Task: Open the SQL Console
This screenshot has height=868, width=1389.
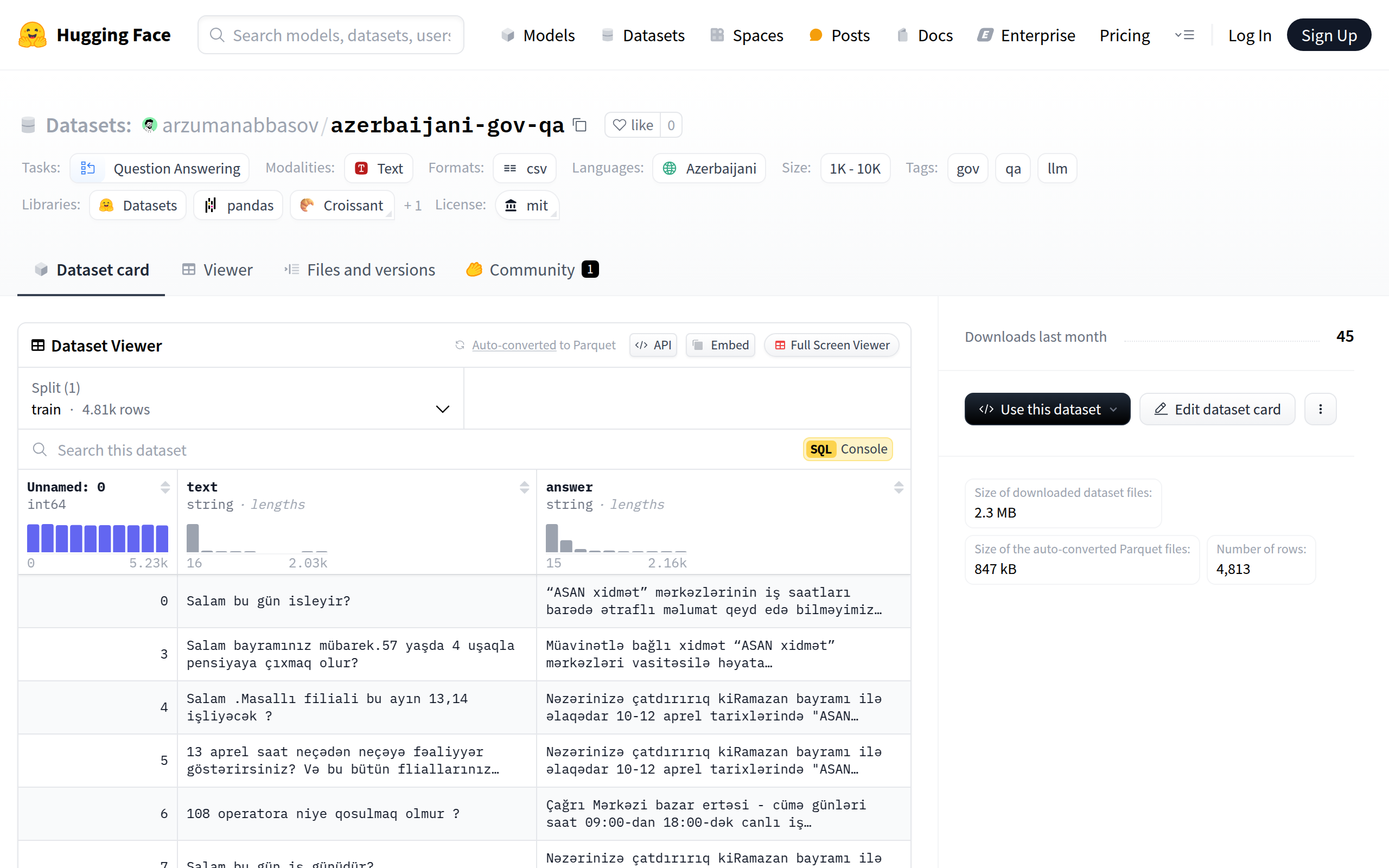Action: (x=848, y=449)
